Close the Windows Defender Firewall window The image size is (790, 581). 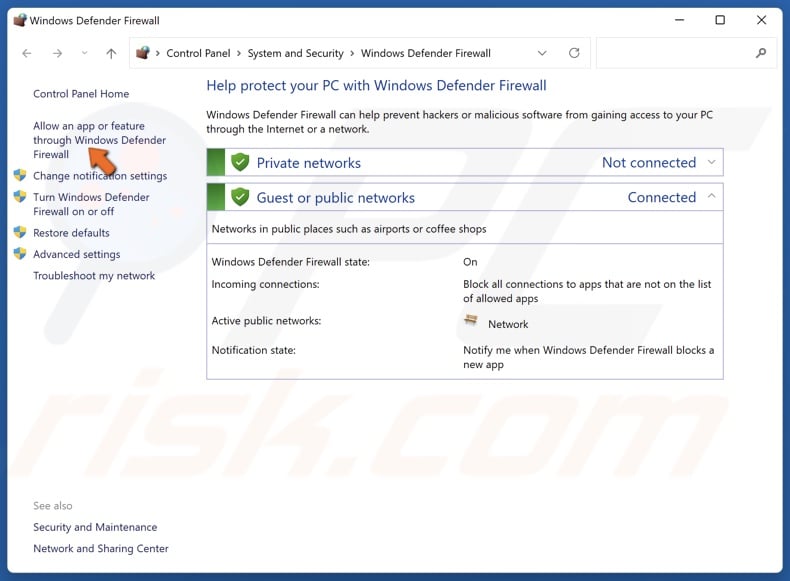[761, 20]
